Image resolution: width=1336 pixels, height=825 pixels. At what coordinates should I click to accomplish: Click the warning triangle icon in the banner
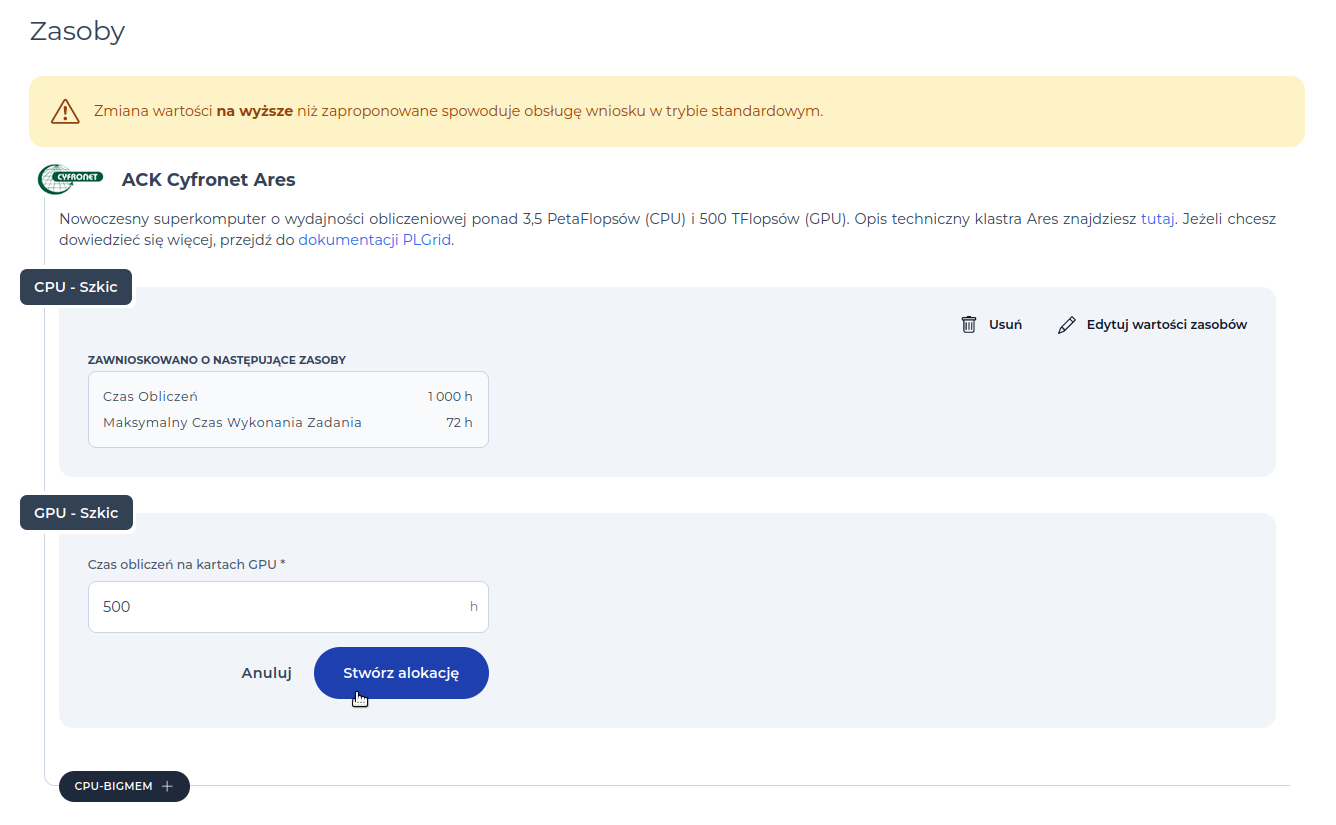(x=65, y=111)
